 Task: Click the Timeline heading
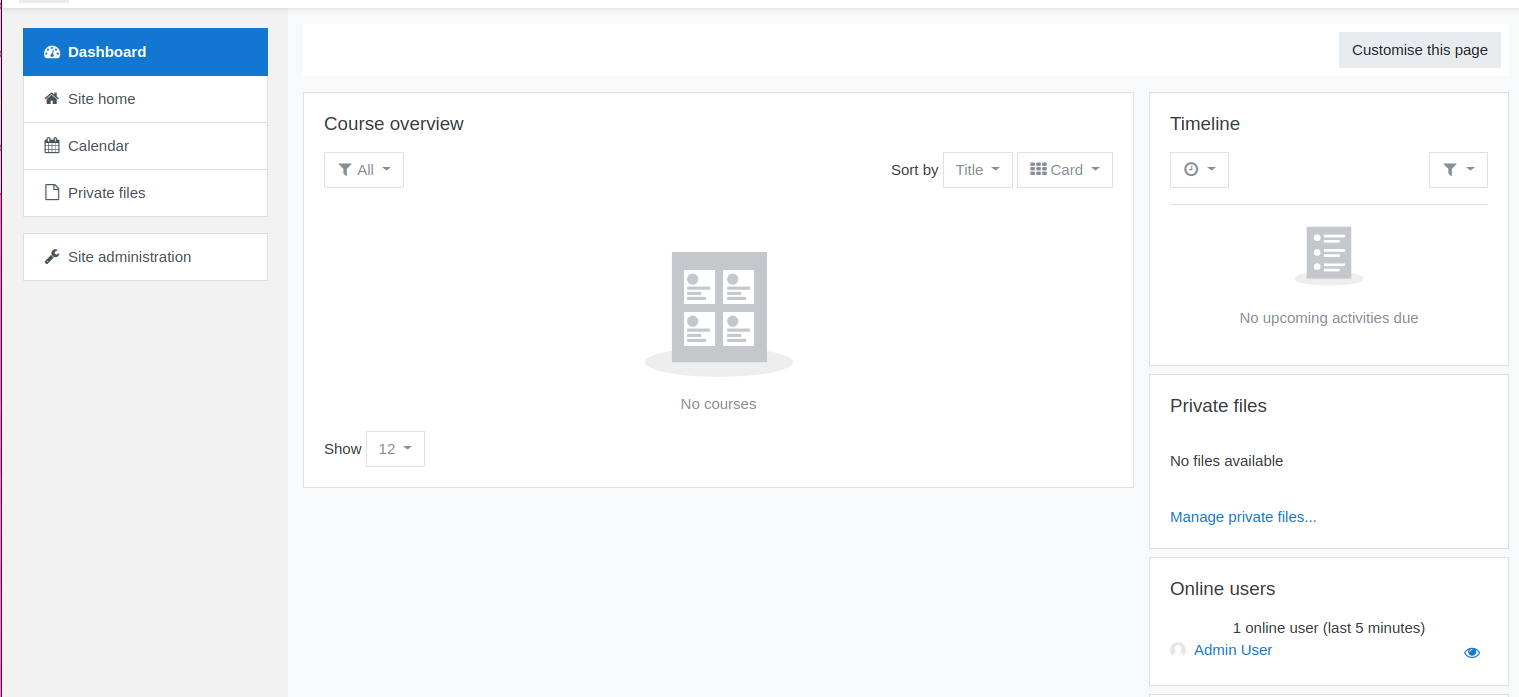click(x=1205, y=124)
